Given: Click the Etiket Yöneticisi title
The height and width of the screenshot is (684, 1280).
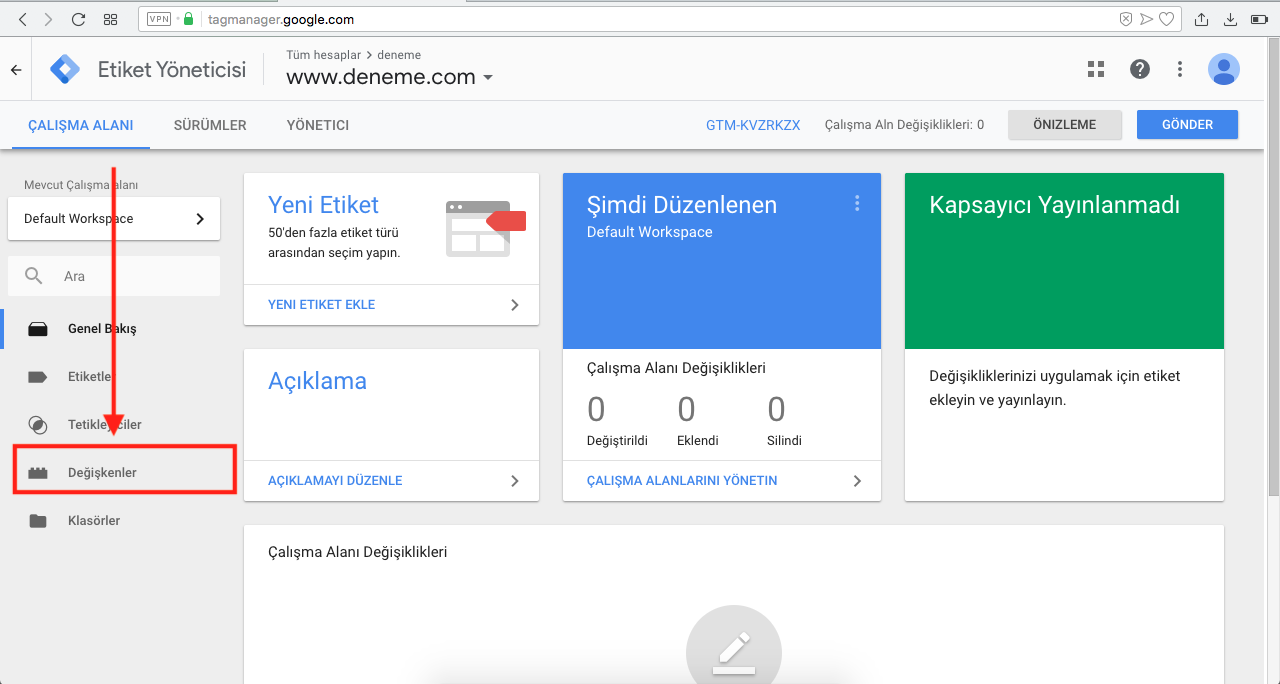Looking at the screenshot, I should coord(172,70).
